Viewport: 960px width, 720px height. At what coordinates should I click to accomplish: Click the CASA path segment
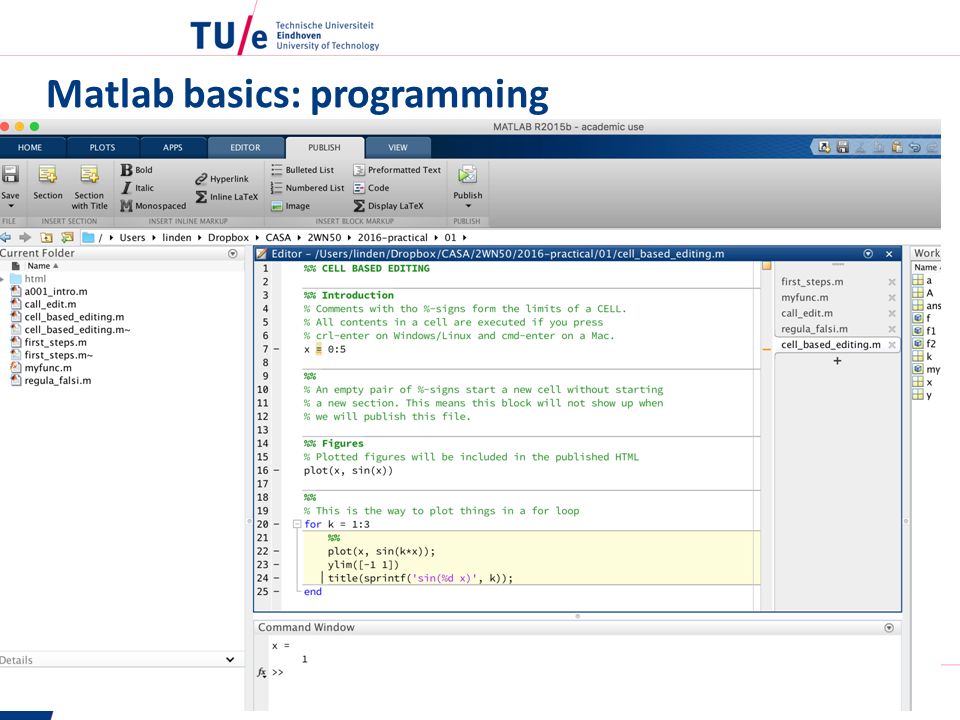[278, 238]
